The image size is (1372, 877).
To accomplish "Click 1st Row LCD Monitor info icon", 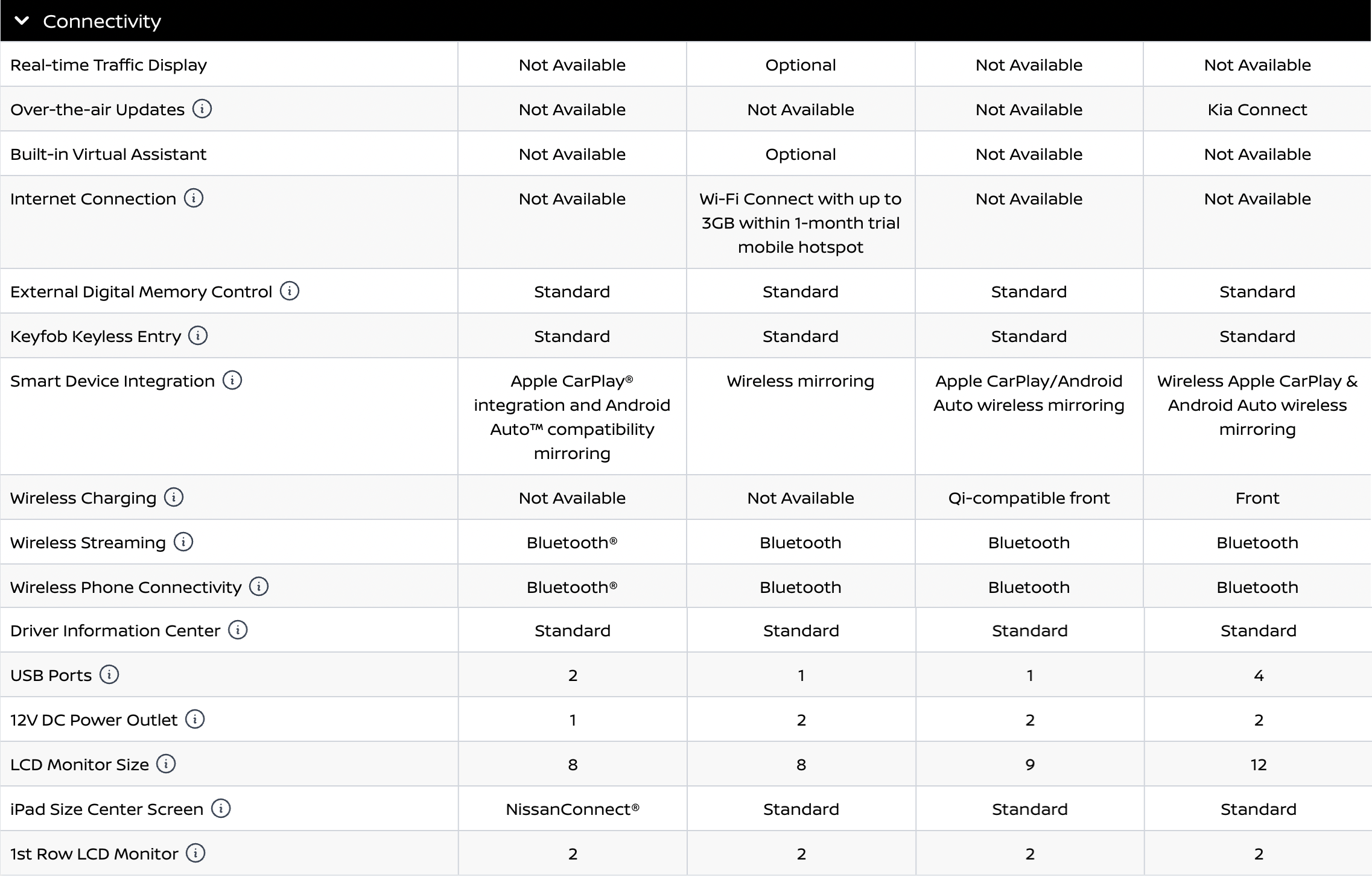I will pyautogui.click(x=195, y=853).
